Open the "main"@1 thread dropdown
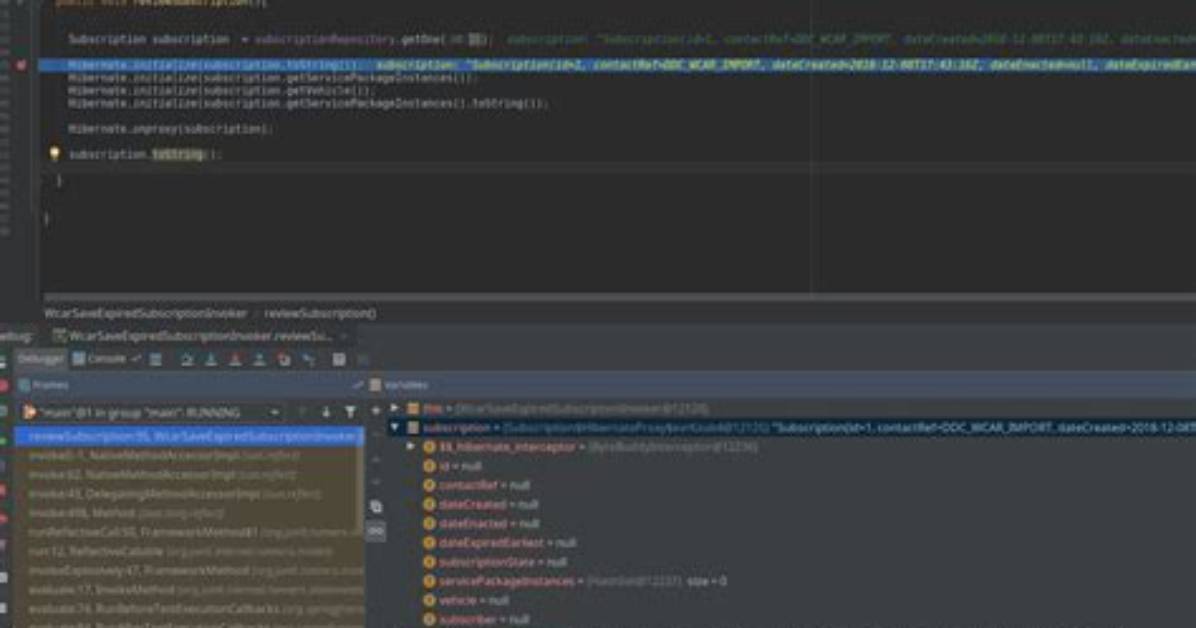 [151, 412]
